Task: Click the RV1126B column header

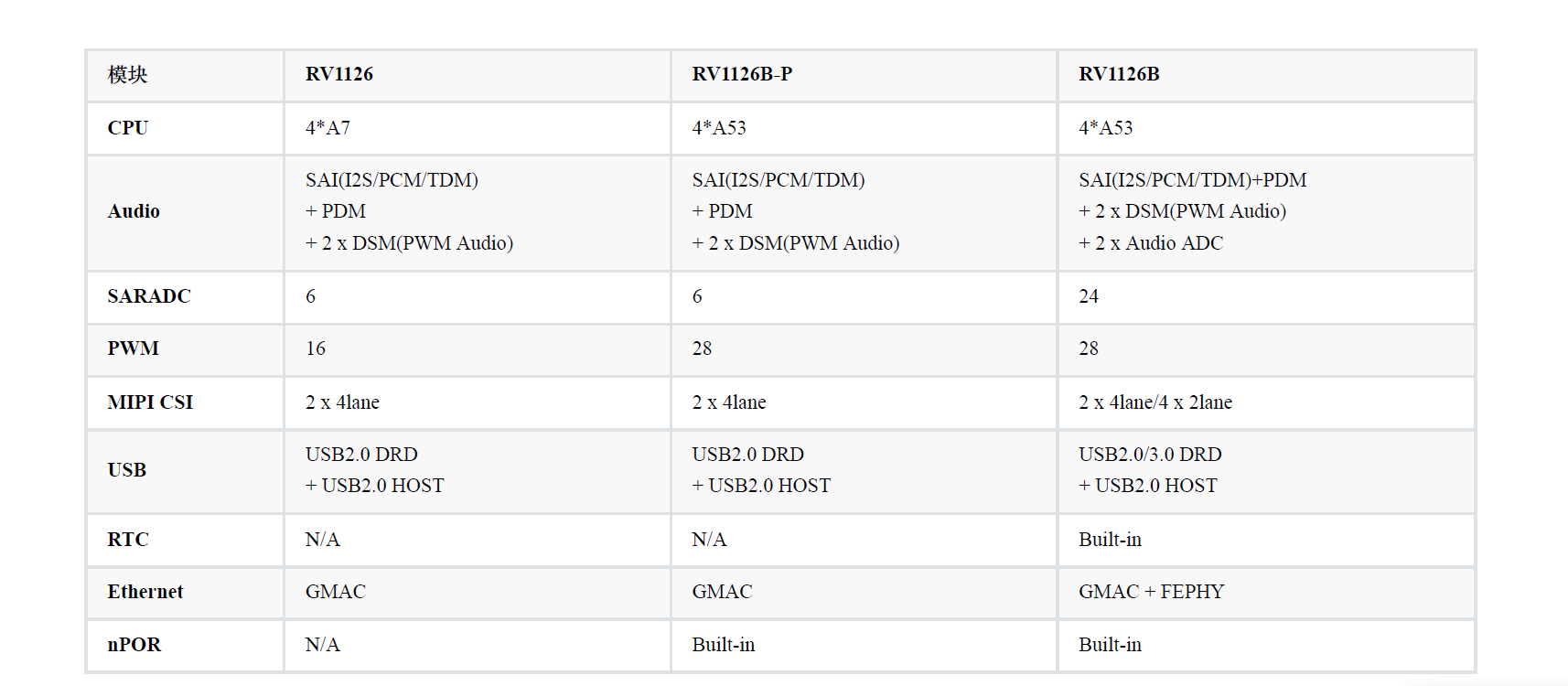Action: pyautogui.click(x=1119, y=74)
